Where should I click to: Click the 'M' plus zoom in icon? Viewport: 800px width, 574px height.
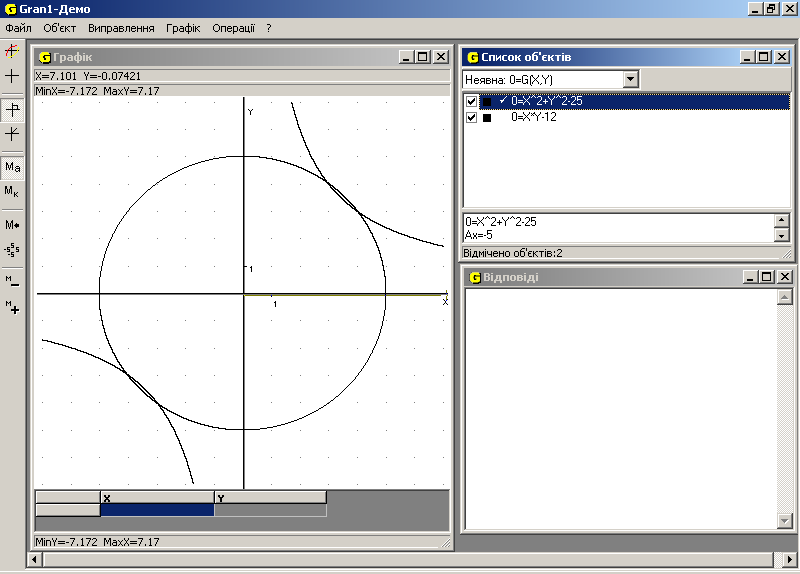pyautogui.click(x=12, y=307)
